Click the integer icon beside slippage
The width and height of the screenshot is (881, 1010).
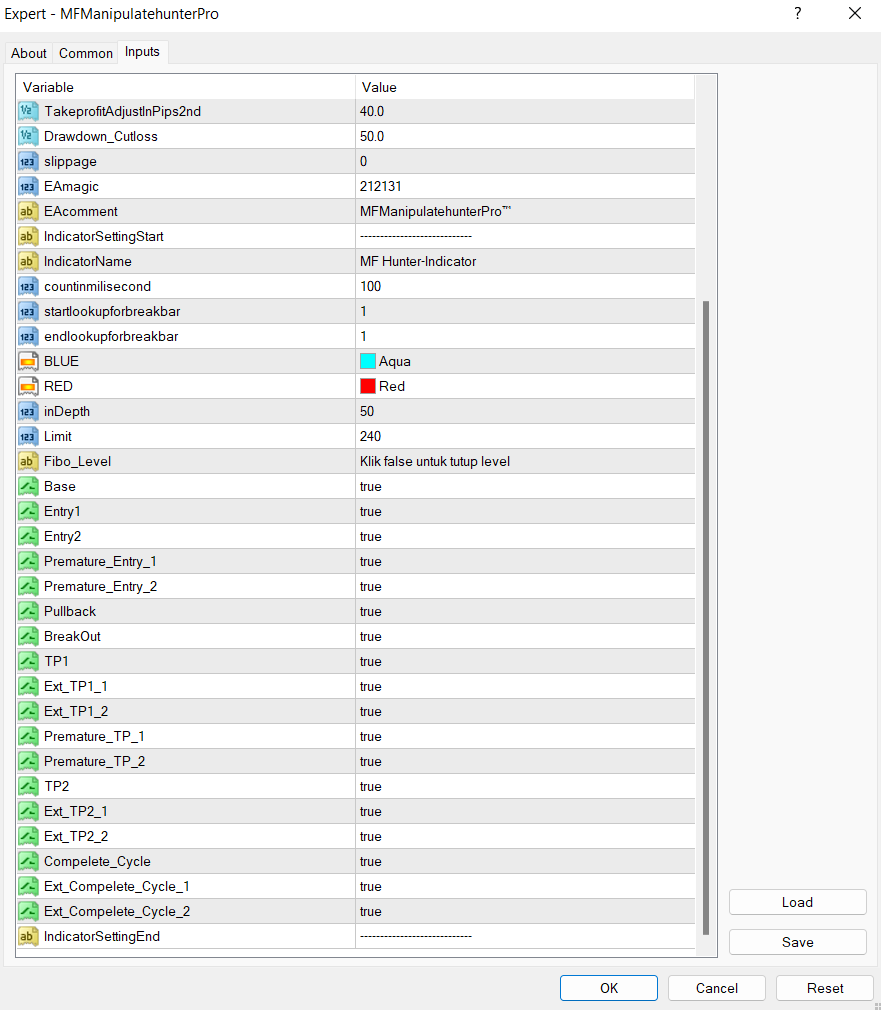(x=28, y=162)
